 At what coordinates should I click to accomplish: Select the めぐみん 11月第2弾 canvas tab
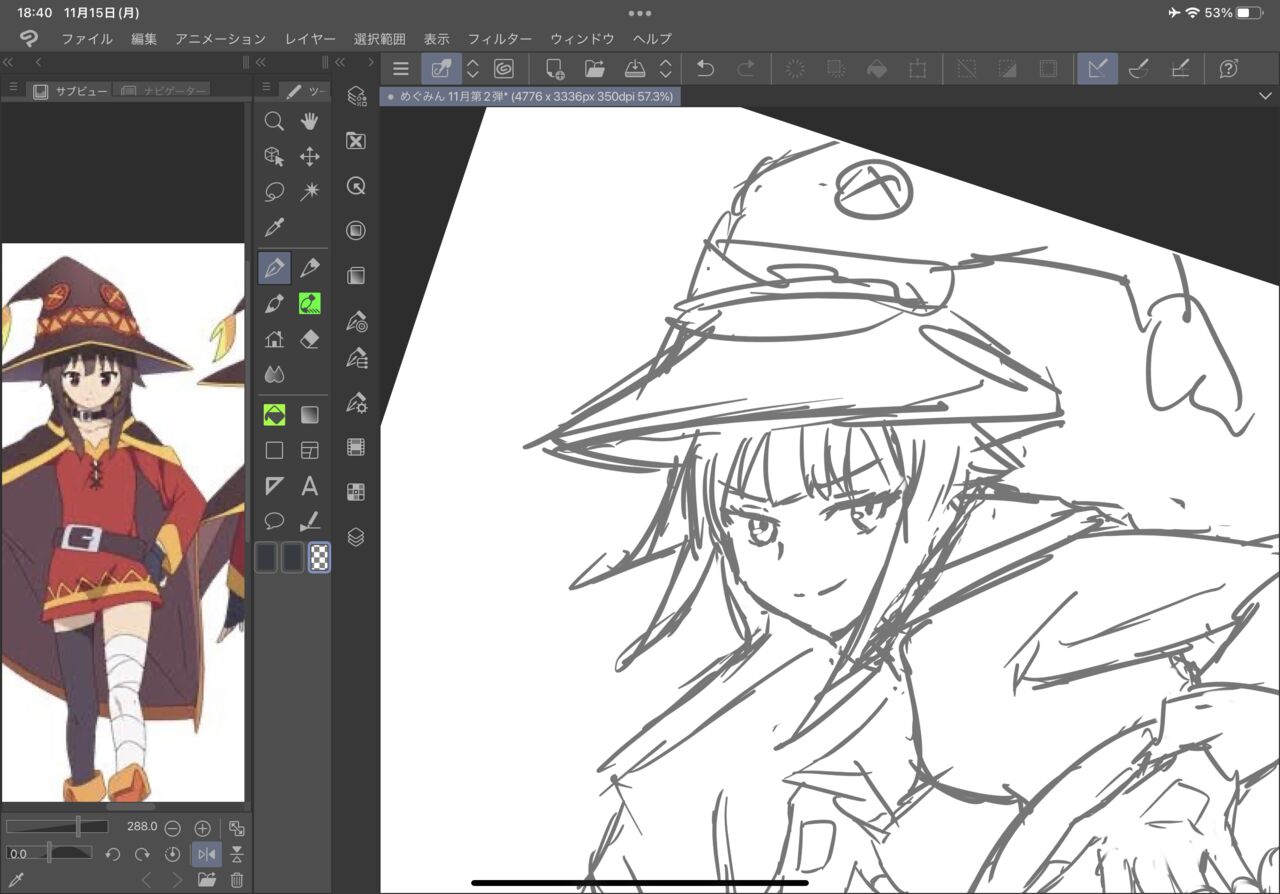(x=531, y=97)
